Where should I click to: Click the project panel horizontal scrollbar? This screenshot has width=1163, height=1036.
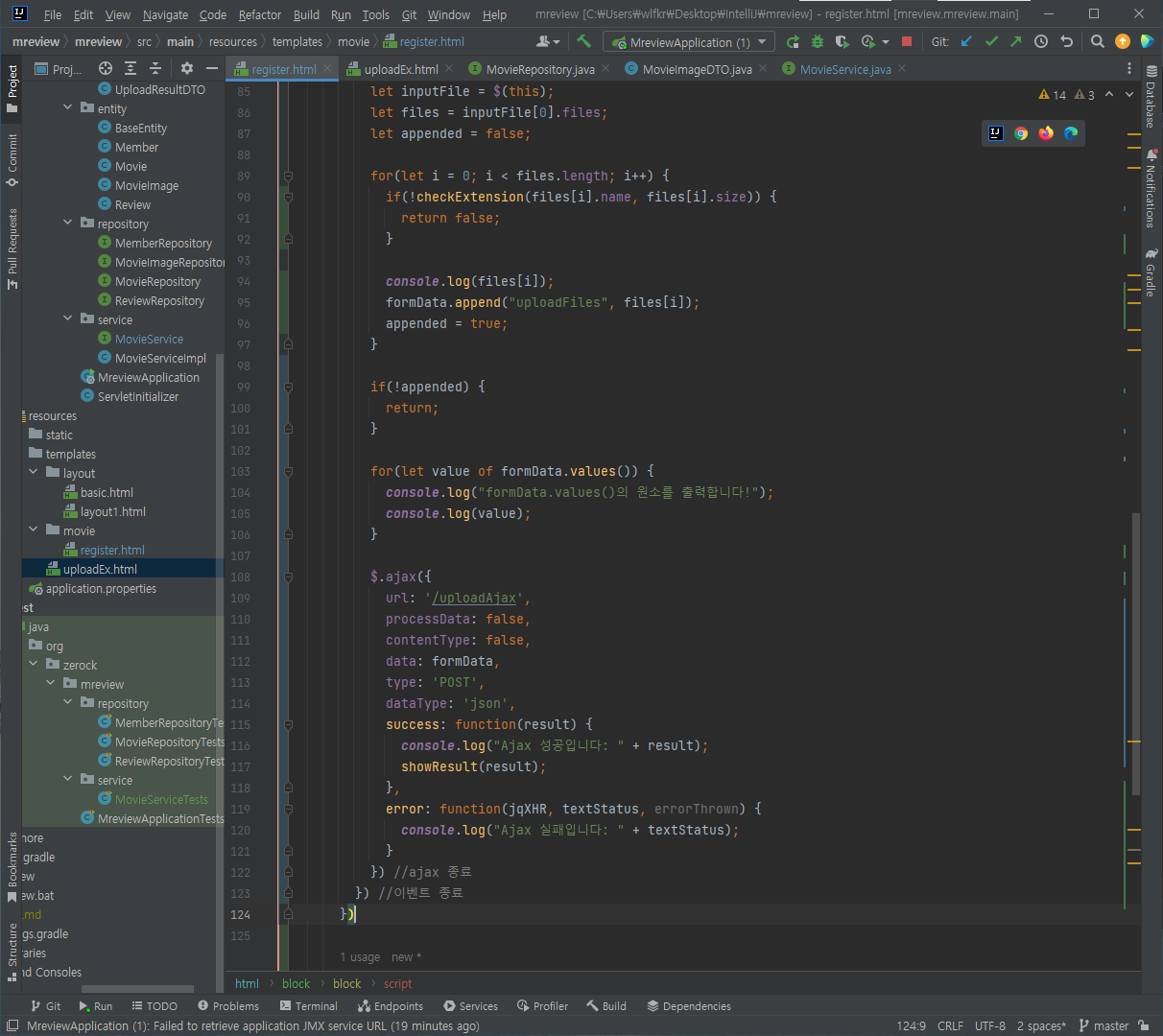[x=137, y=989]
